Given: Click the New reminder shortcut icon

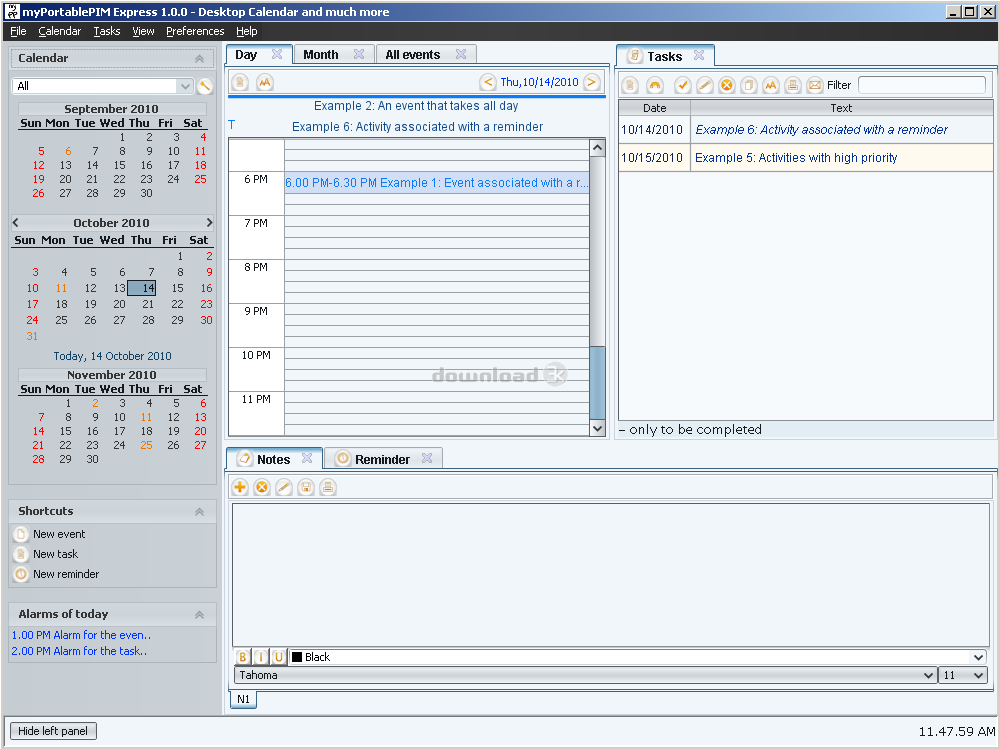Looking at the screenshot, I should (x=21, y=574).
